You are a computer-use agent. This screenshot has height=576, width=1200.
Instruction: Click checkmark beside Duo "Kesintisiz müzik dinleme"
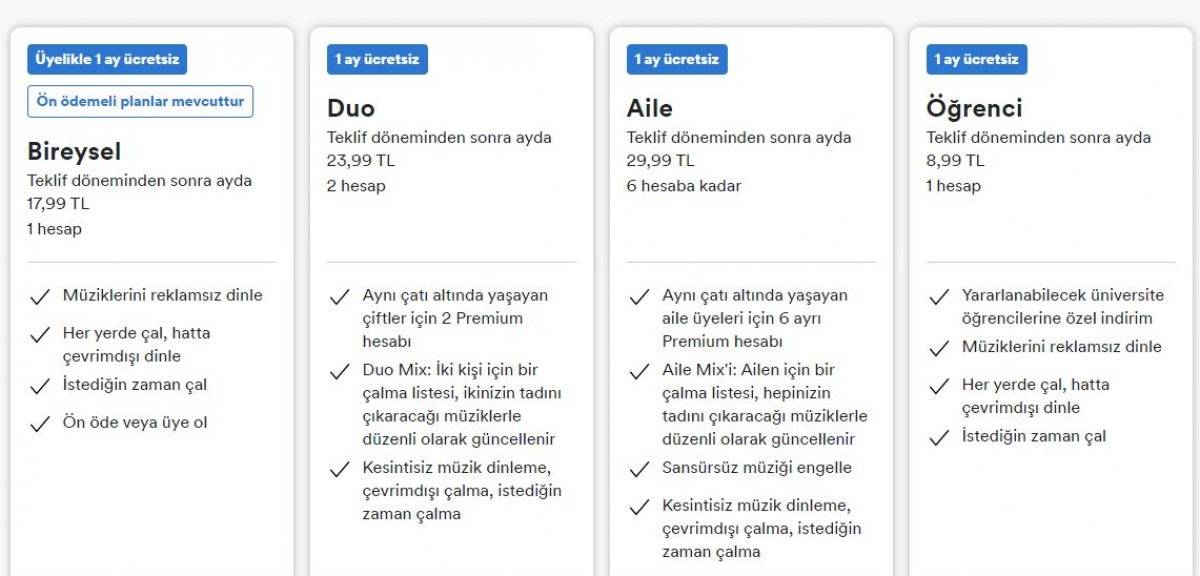tap(340, 469)
